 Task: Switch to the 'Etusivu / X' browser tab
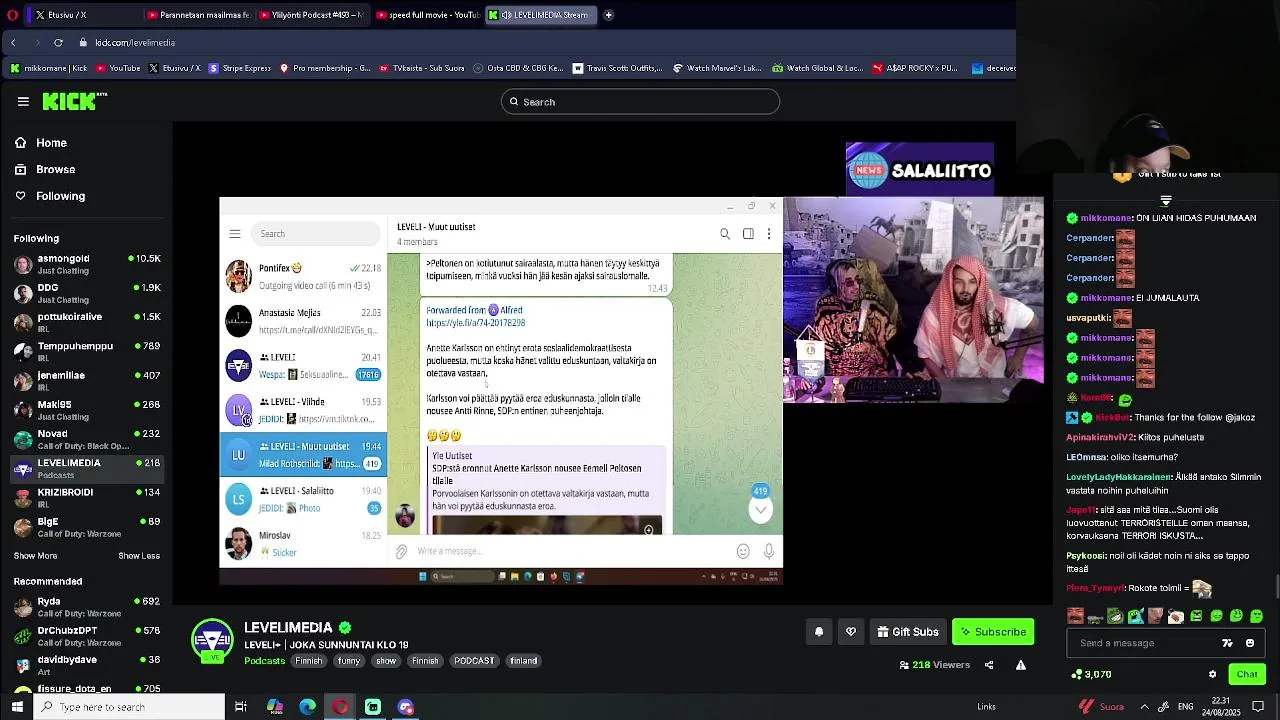click(82, 15)
